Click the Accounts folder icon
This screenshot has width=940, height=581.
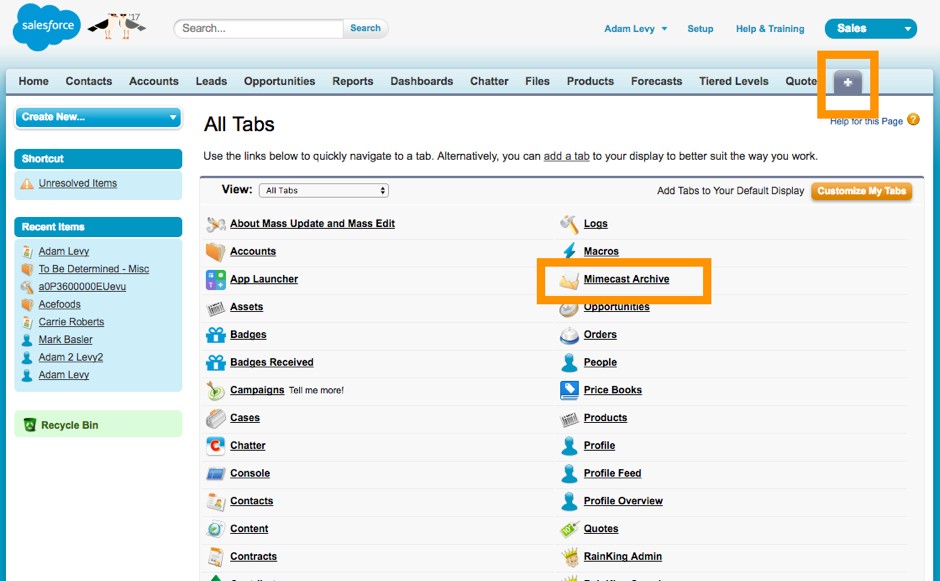tap(215, 251)
